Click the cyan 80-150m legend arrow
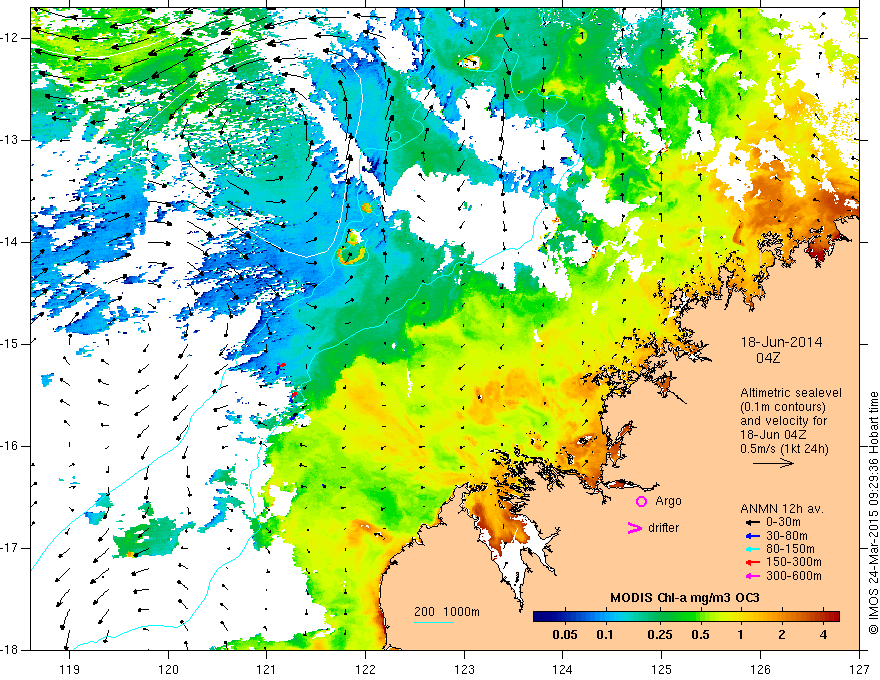The width and height of the screenshot is (880, 680). pyautogui.click(x=752, y=549)
